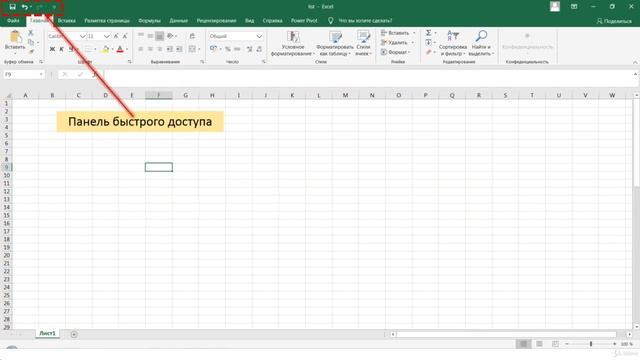Viewport: 640px width, 360px height.
Task: Click the Save icon in the quick access toolbar
Action: pyautogui.click(x=12, y=7)
